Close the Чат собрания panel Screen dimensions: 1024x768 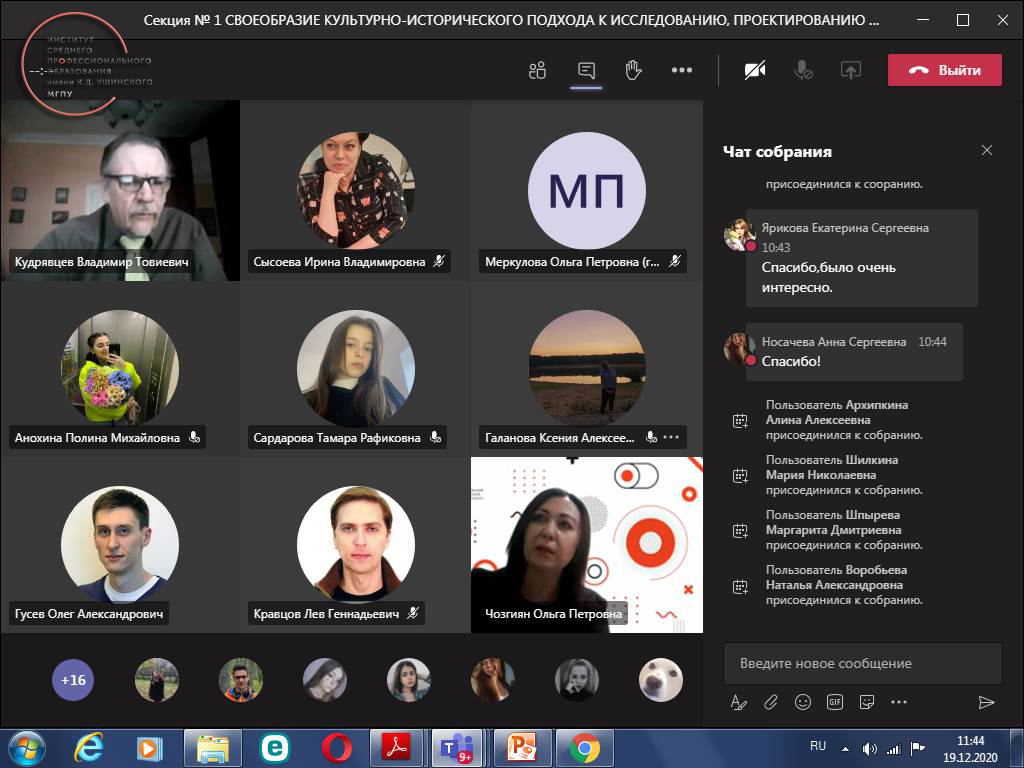[987, 151]
